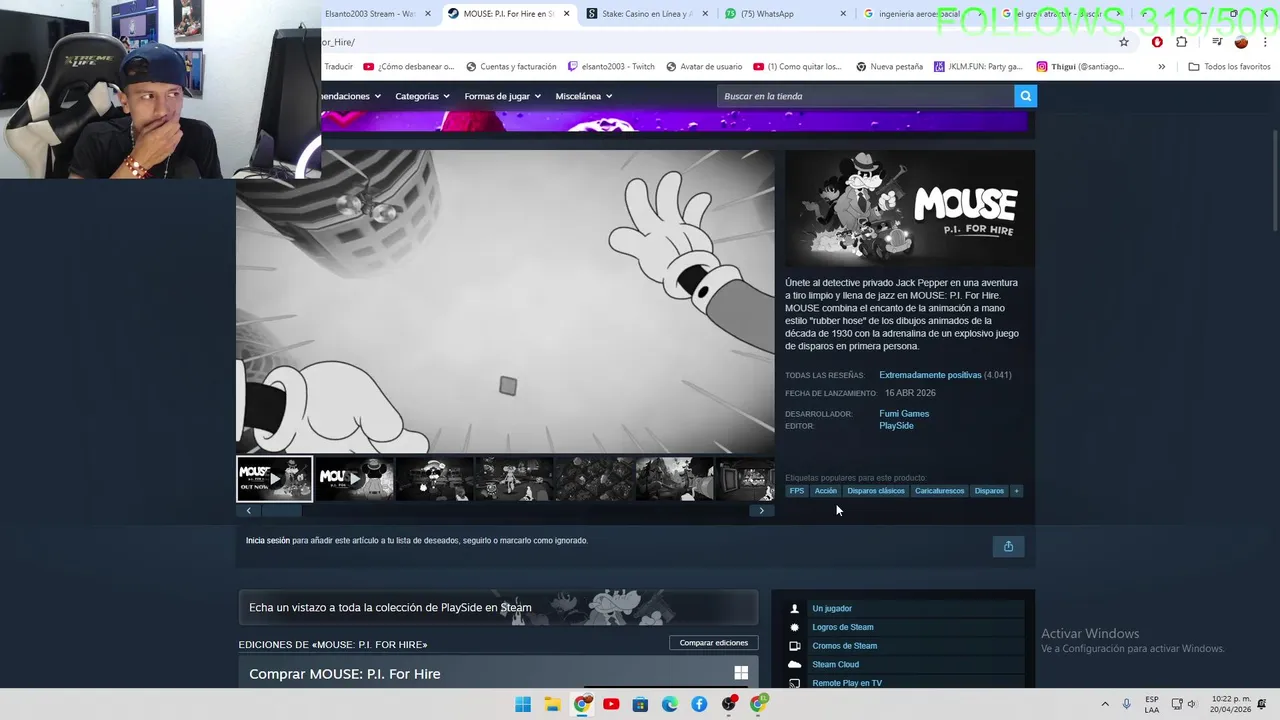
Task: Show more bookmarks with double chevron
Action: pyautogui.click(x=1161, y=67)
